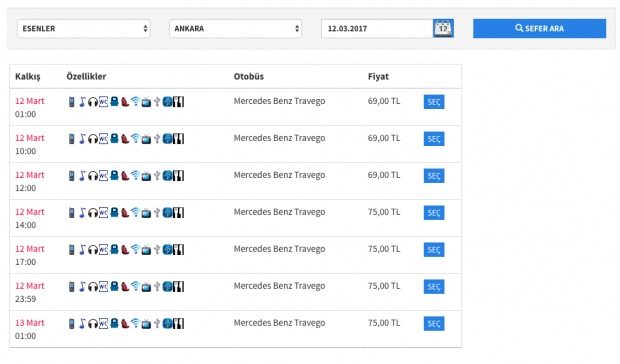Click the Fiyat column header
Image resolution: width=620 pixels, height=364 pixels.
[x=378, y=76]
